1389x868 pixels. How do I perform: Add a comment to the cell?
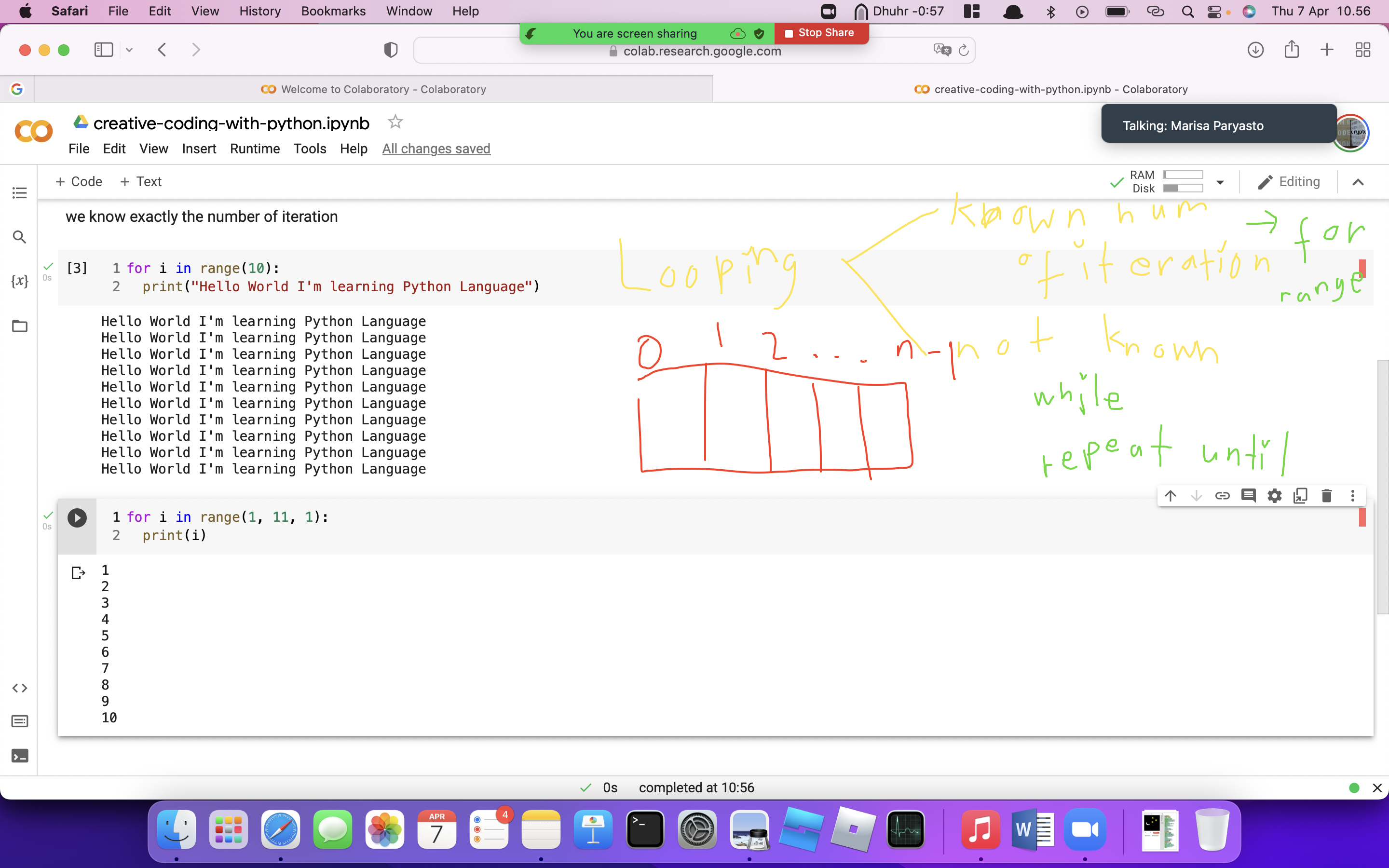click(1248, 495)
